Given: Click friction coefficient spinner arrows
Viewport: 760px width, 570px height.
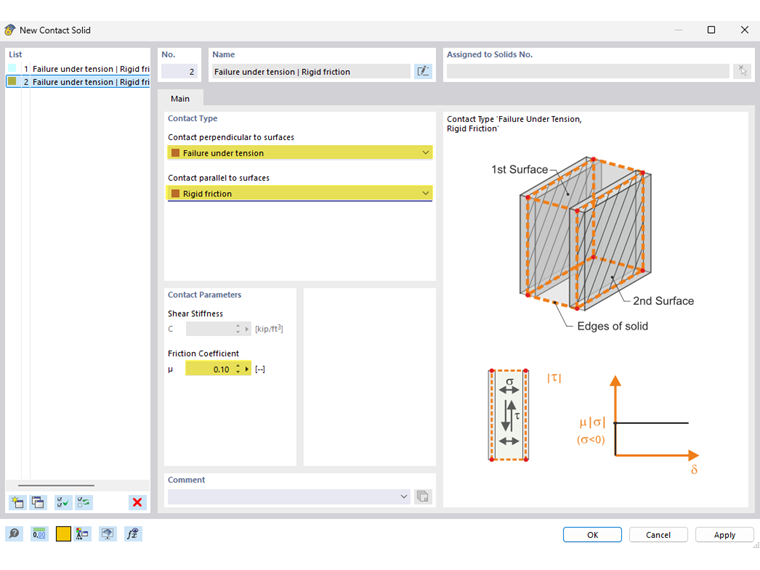Looking at the screenshot, I should (x=238, y=369).
